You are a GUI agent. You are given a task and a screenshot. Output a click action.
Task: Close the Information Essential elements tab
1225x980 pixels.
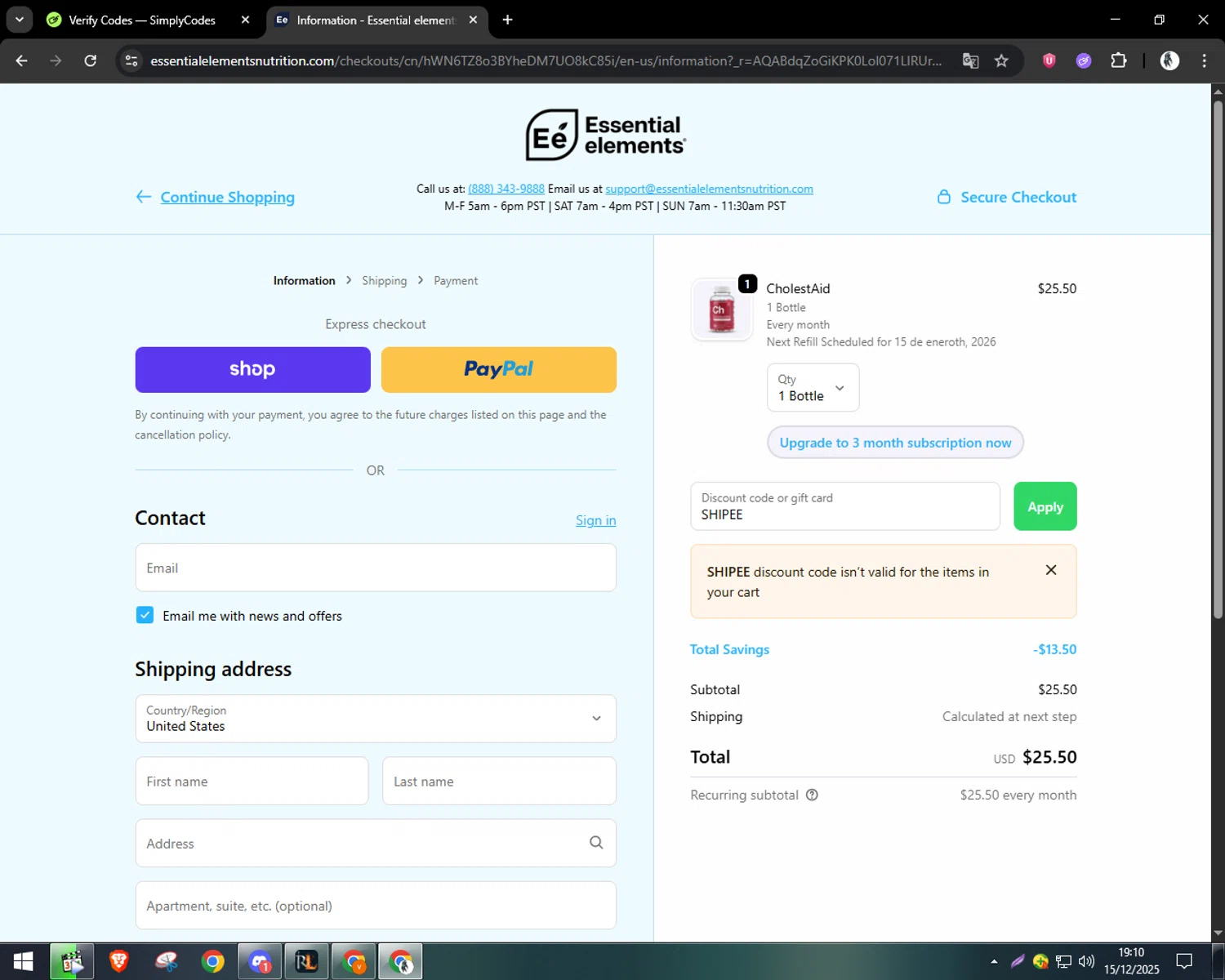[473, 20]
